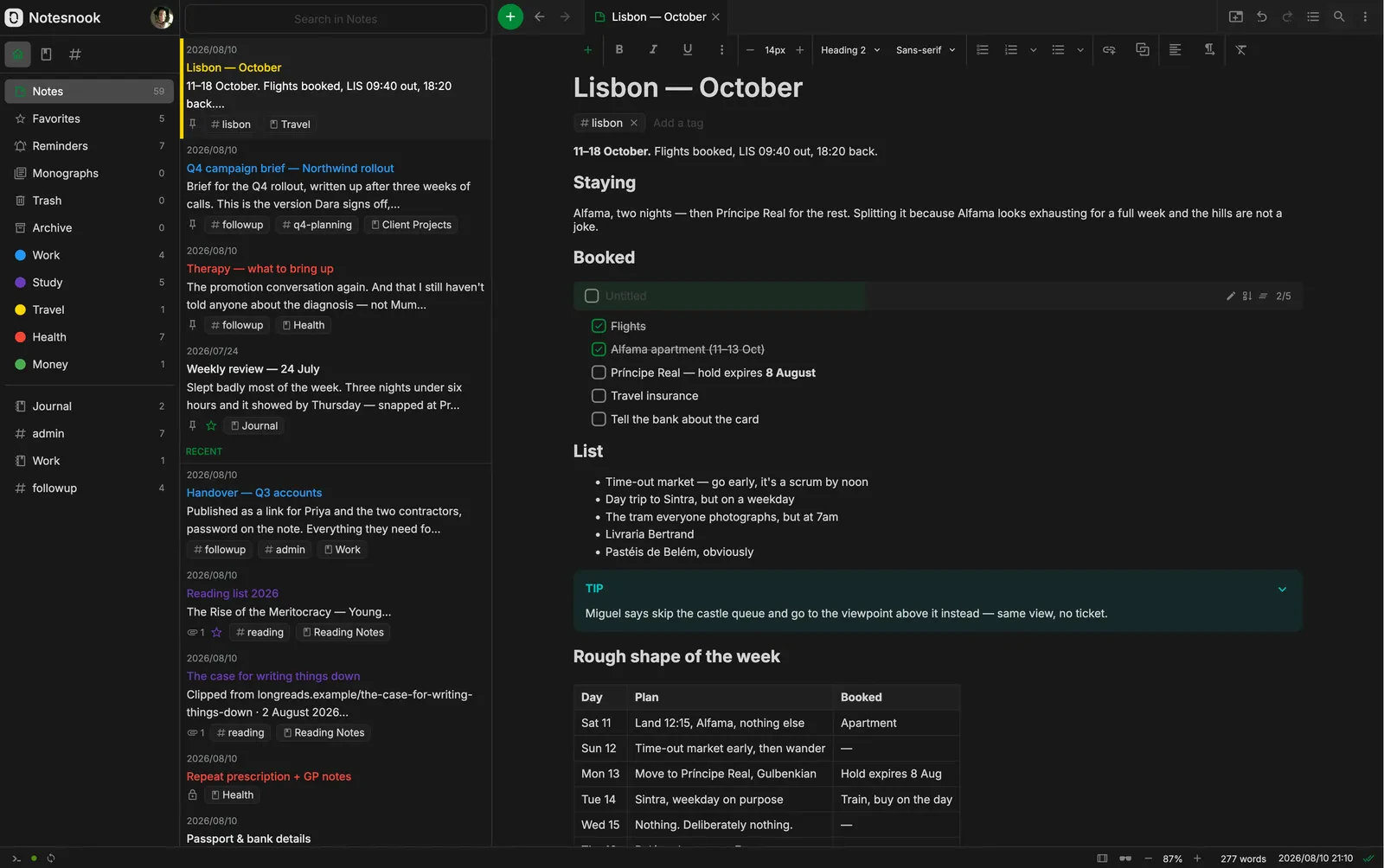
Task: Uncheck the Alfama apartment task
Action: click(x=599, y=349)
